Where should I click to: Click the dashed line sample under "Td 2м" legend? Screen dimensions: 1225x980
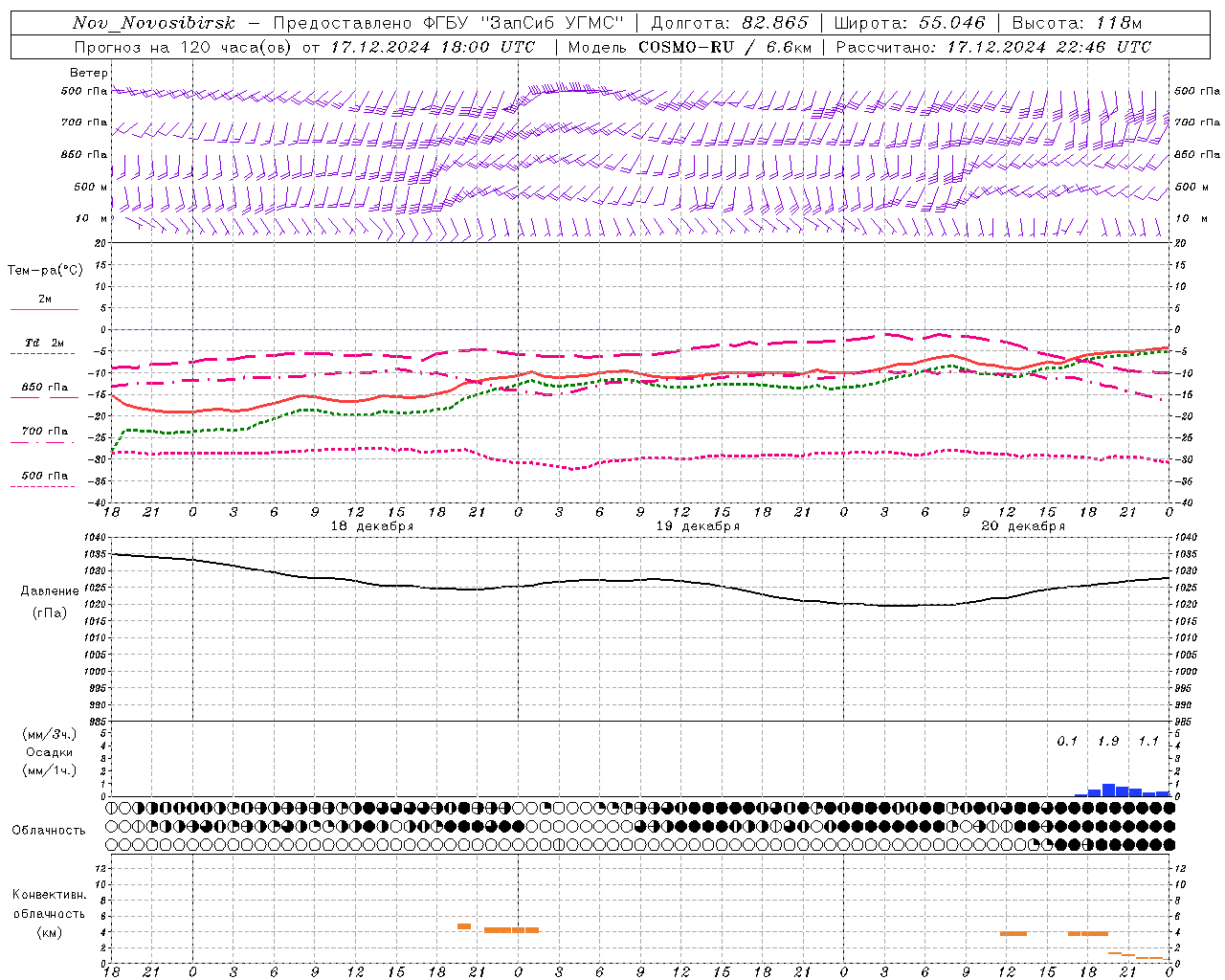point(42,354)
